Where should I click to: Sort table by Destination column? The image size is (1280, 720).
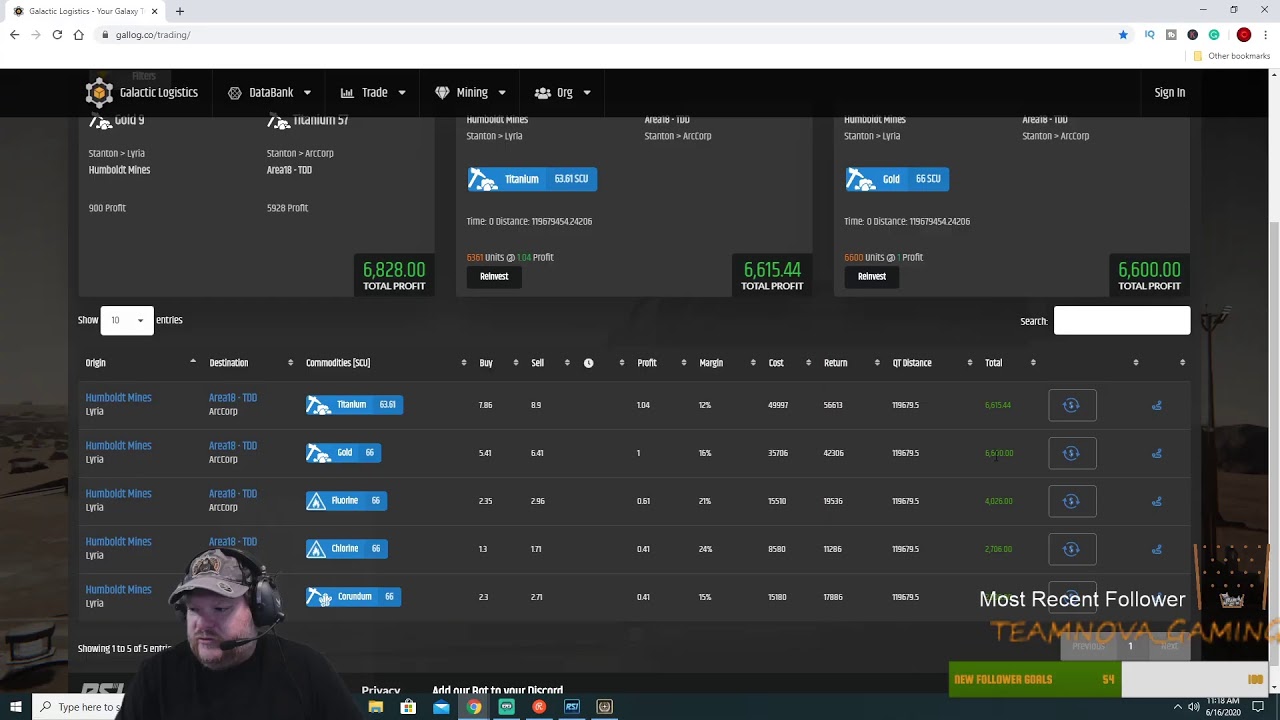pos(250,363)
